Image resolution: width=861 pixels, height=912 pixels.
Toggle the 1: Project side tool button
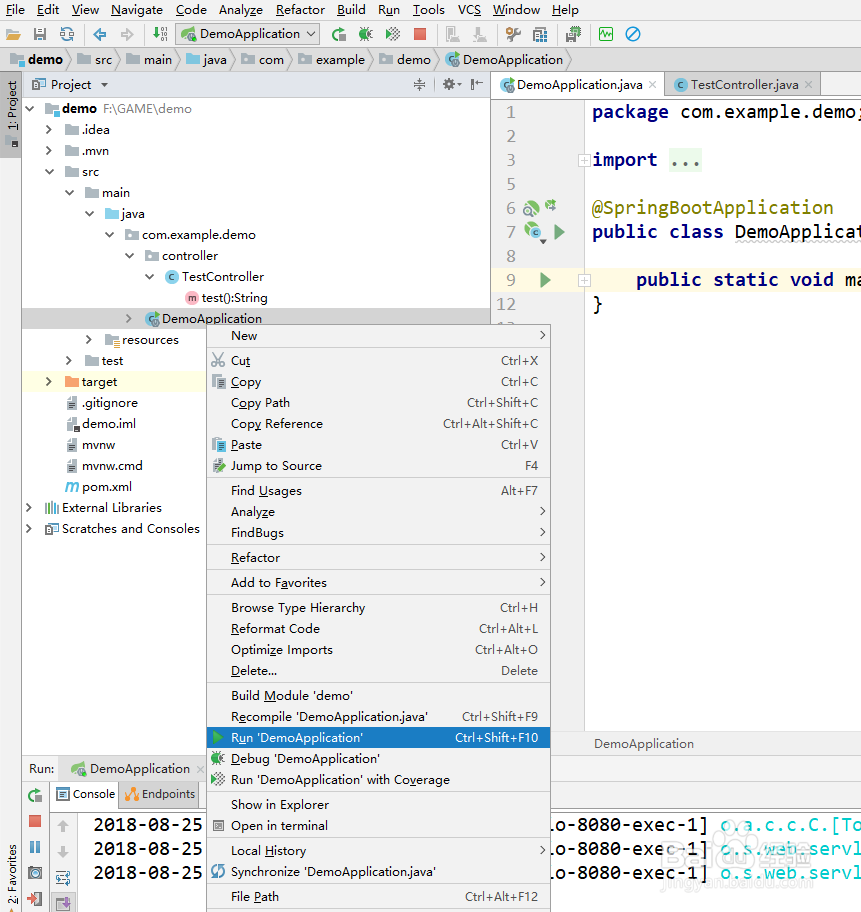[12, 113]
